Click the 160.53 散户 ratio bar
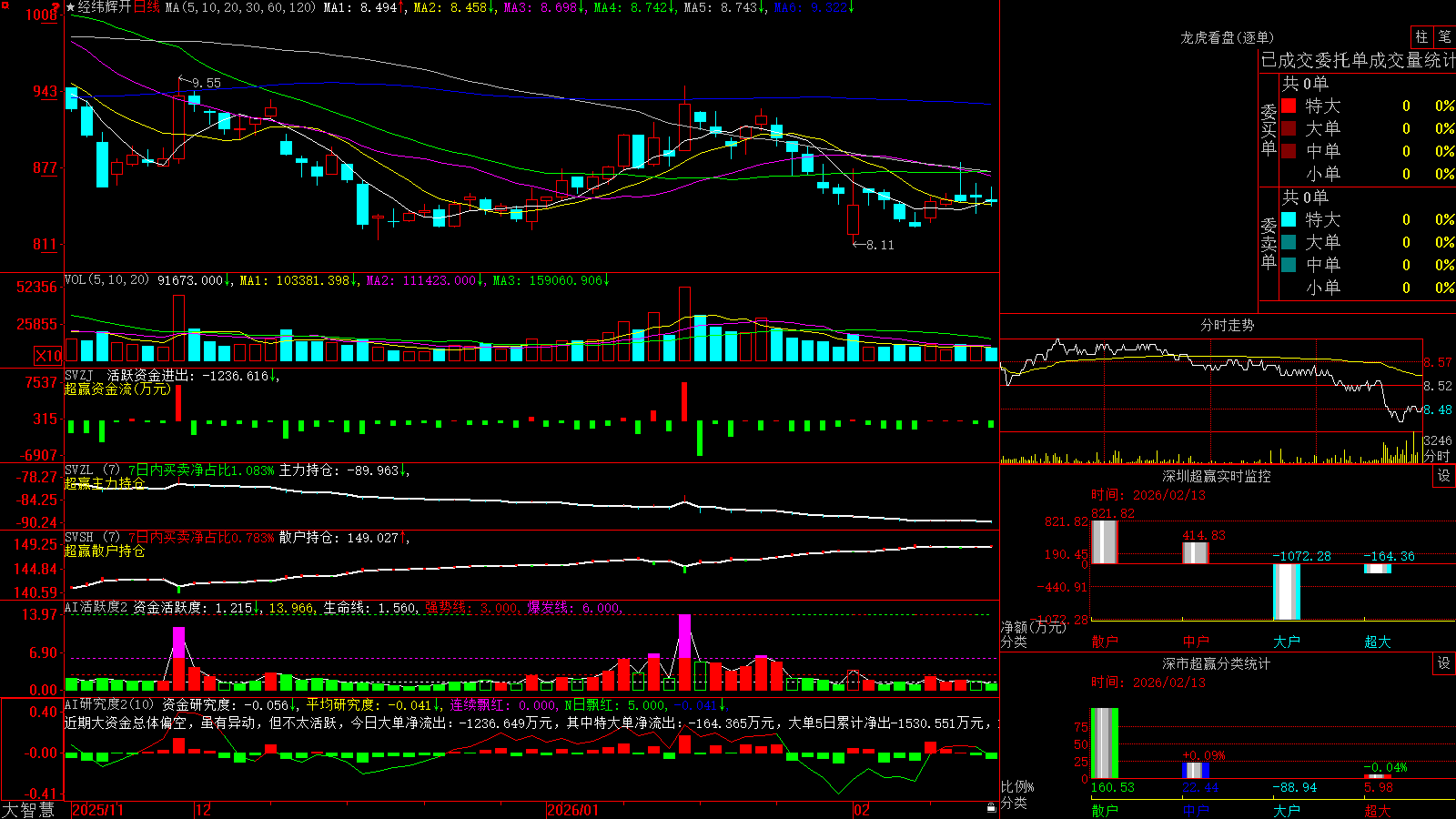The width and height of the screenshot is (1456, 819). (1105, 743)
